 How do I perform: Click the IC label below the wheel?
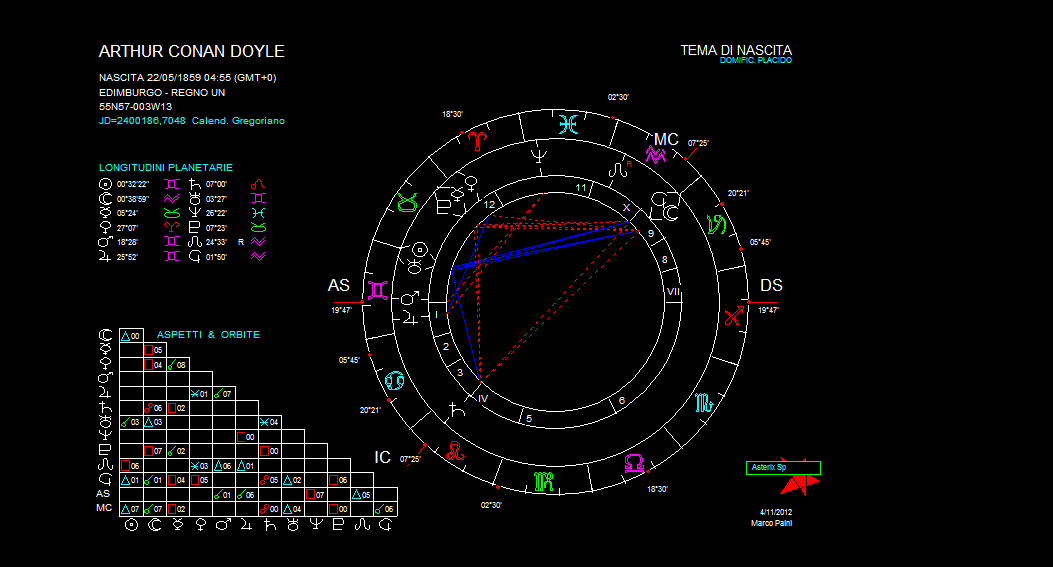tap(382, 457)
